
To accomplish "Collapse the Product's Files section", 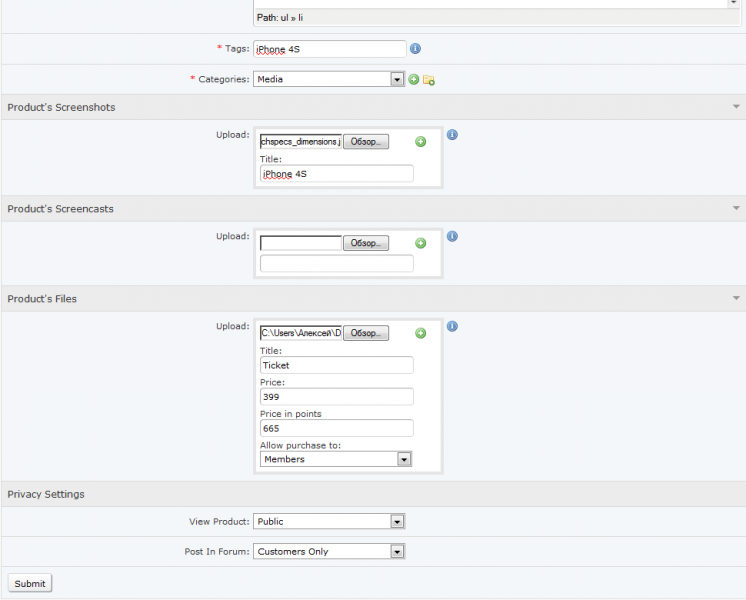I will click(x=736, y=298).
